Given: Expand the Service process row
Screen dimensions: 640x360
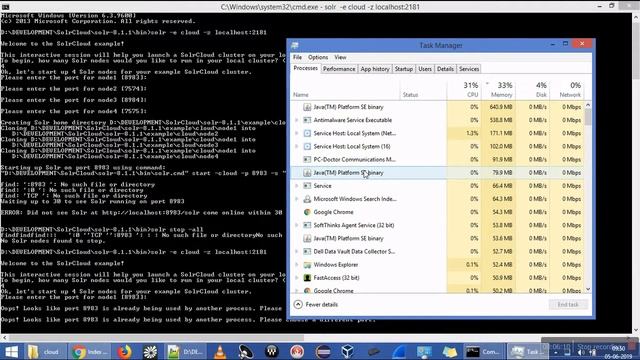Looking at the screenshot, I should click(x=297, y=186).
